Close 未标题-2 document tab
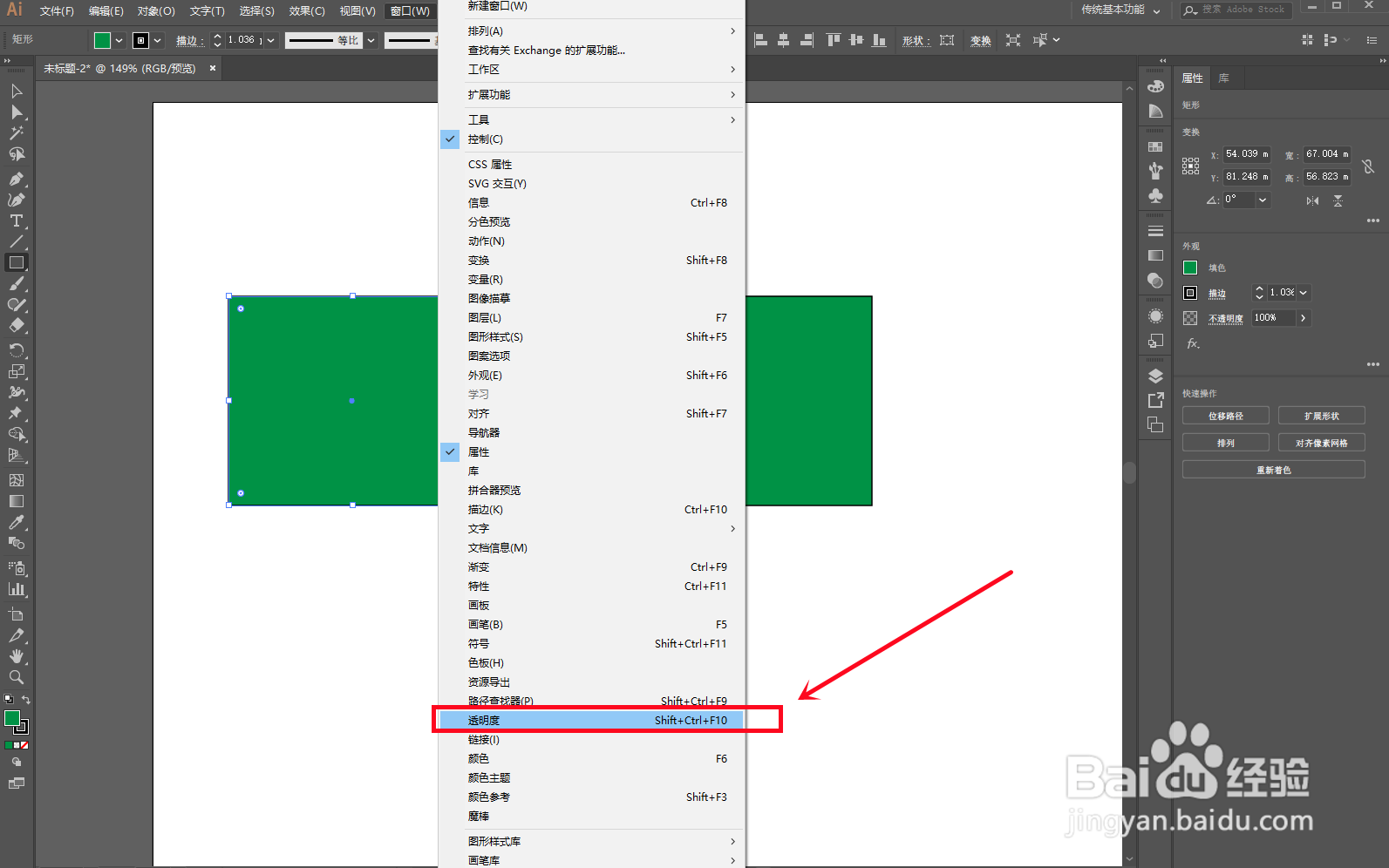This screenshot has height=868, width=1389. point(213,68)
